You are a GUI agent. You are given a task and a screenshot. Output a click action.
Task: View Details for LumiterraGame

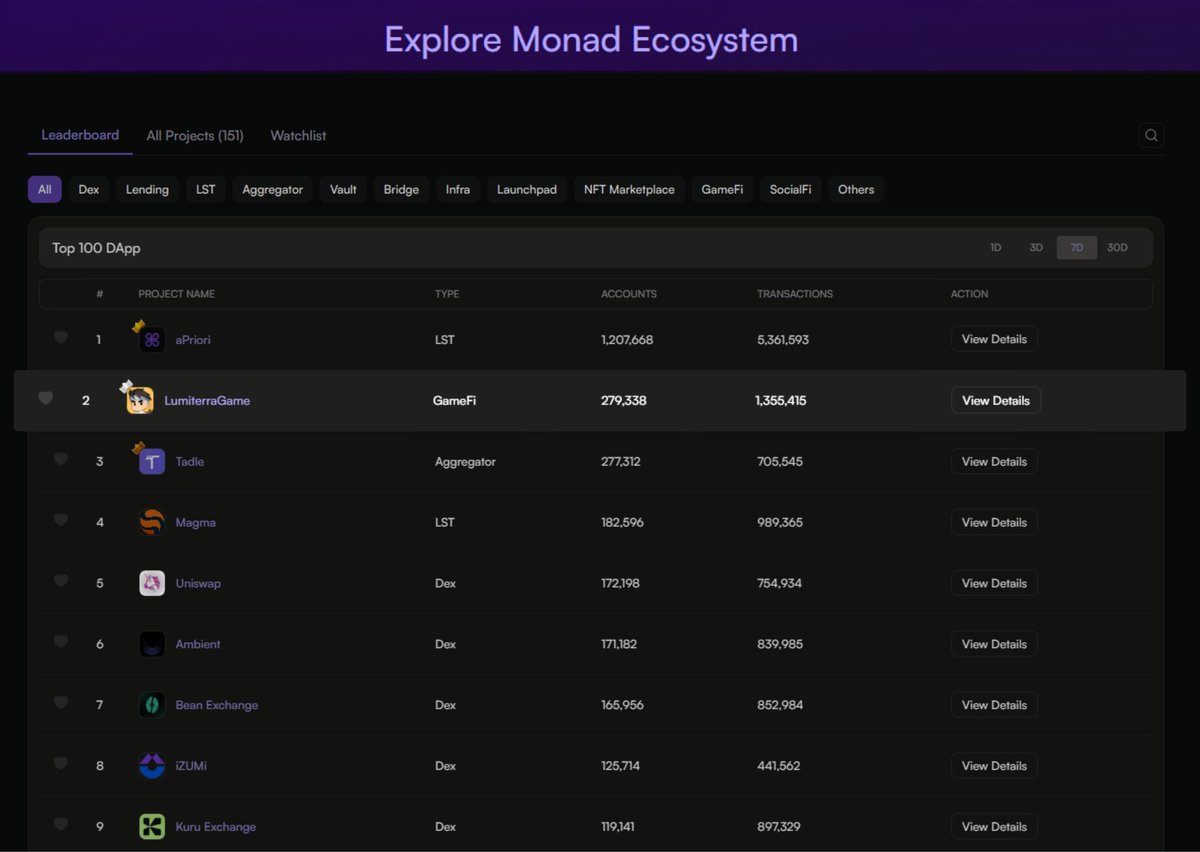(996, 400)
